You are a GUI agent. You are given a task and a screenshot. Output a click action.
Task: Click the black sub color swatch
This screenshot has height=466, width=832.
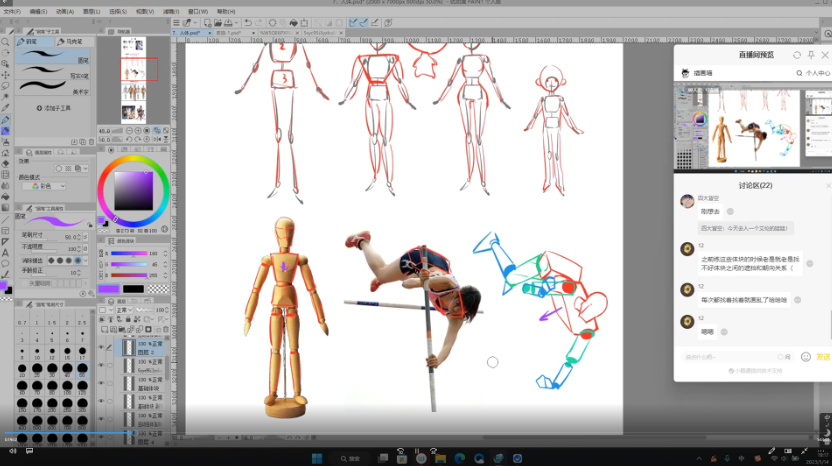(133, 289)
